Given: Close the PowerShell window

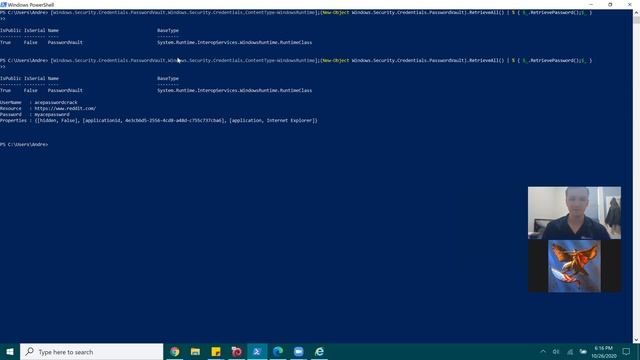Looking at the screenshot, I should [629, 4].
